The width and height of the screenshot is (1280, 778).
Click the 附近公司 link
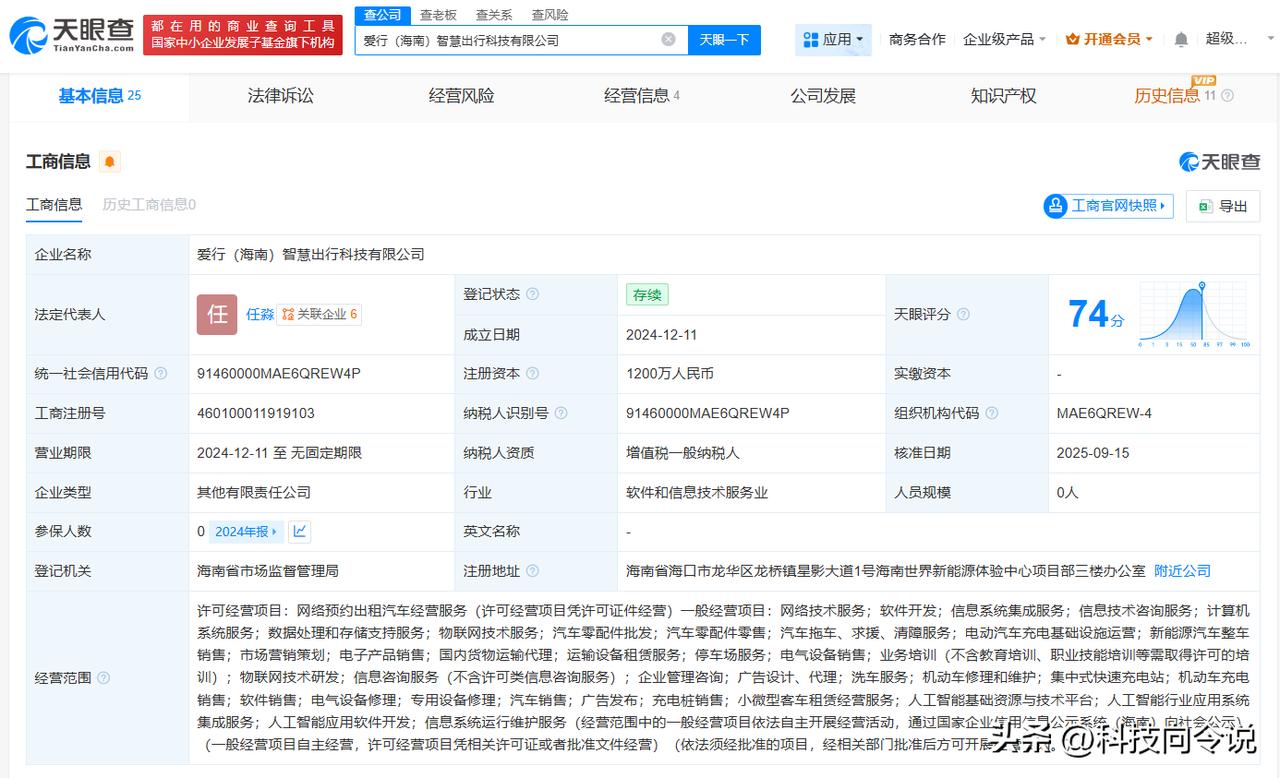(x=1182, y=571)
